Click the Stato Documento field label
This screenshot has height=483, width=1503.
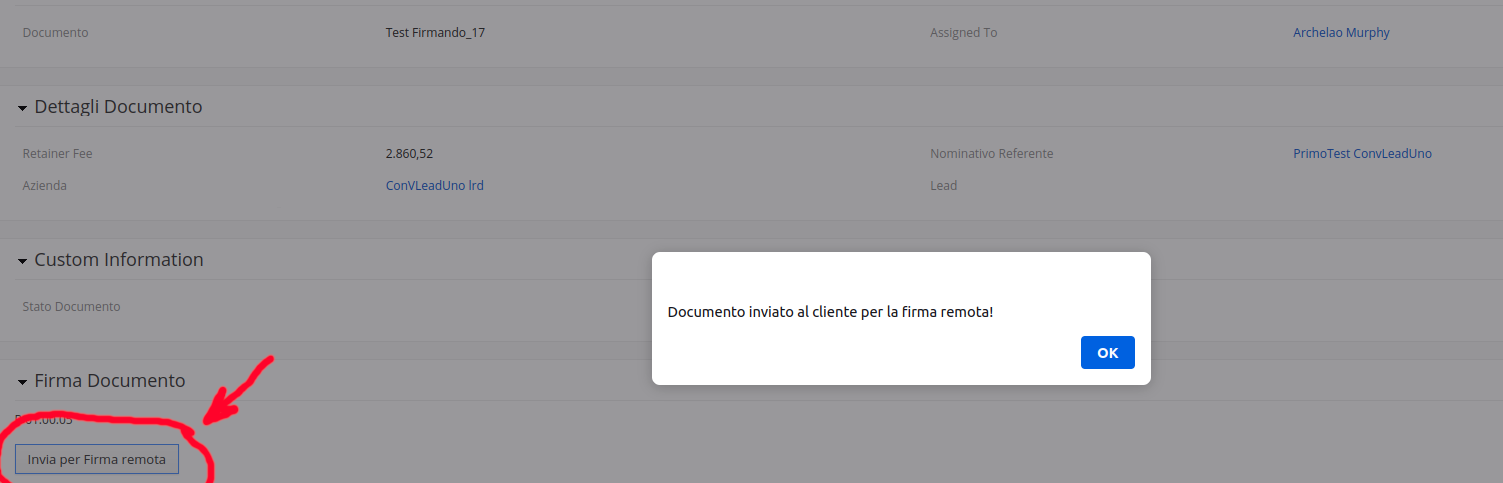pyautogui.click(x=71, y=307)
